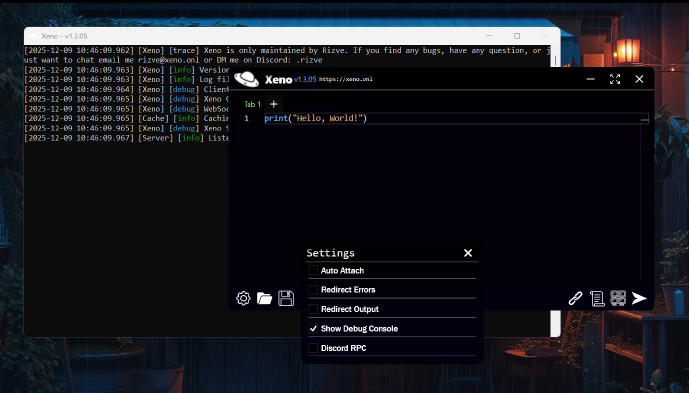Click the [Cache] log line in console

point(127,118)
